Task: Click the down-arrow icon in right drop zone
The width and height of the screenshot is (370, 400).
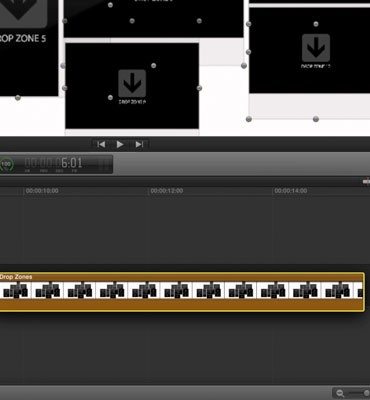Action: pos(316,48)
